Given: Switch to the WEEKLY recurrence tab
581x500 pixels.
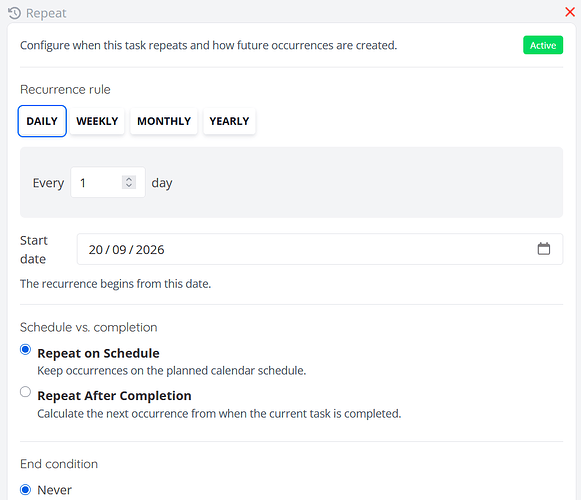Looking at the screenshot, I should point(97,121).
